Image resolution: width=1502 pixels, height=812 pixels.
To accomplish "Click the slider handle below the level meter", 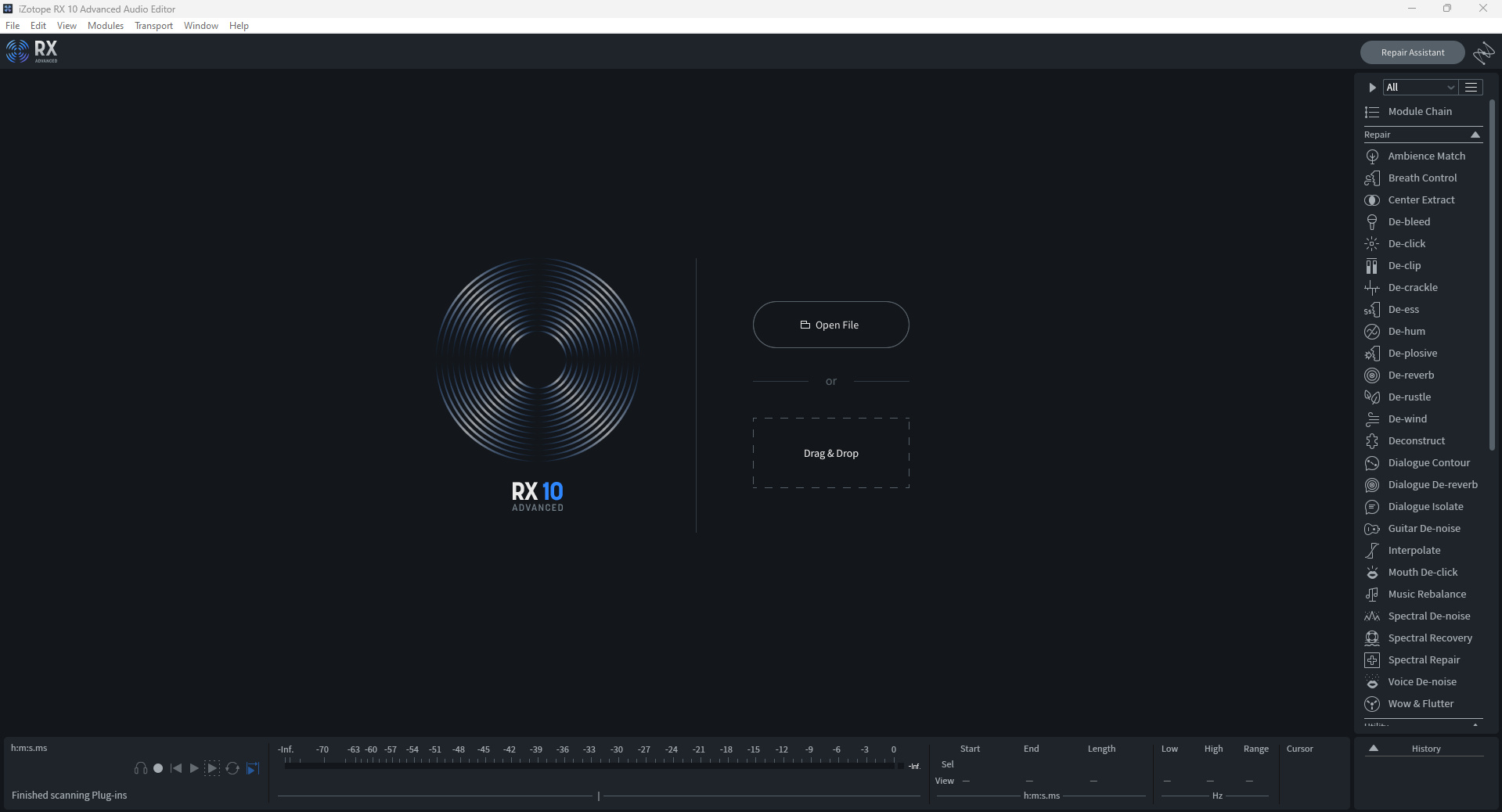I will [599, 796].
